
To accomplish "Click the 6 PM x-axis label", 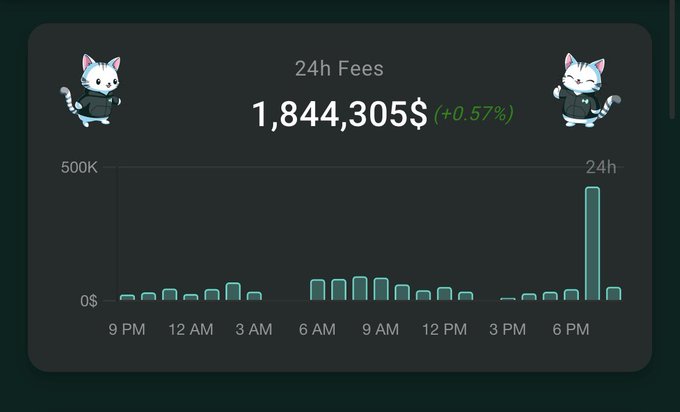I will [571, 330].
